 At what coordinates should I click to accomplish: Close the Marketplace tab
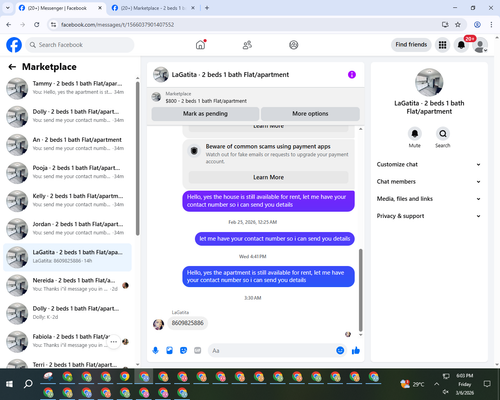(193, 8)
